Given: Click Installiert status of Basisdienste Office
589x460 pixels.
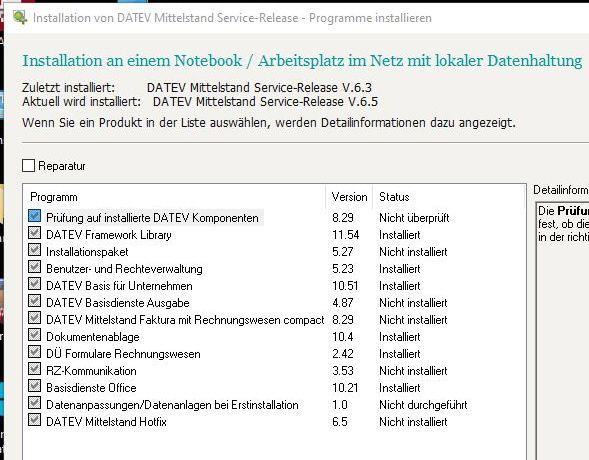Looking at the screenshot, I should (x=400, y=388).
